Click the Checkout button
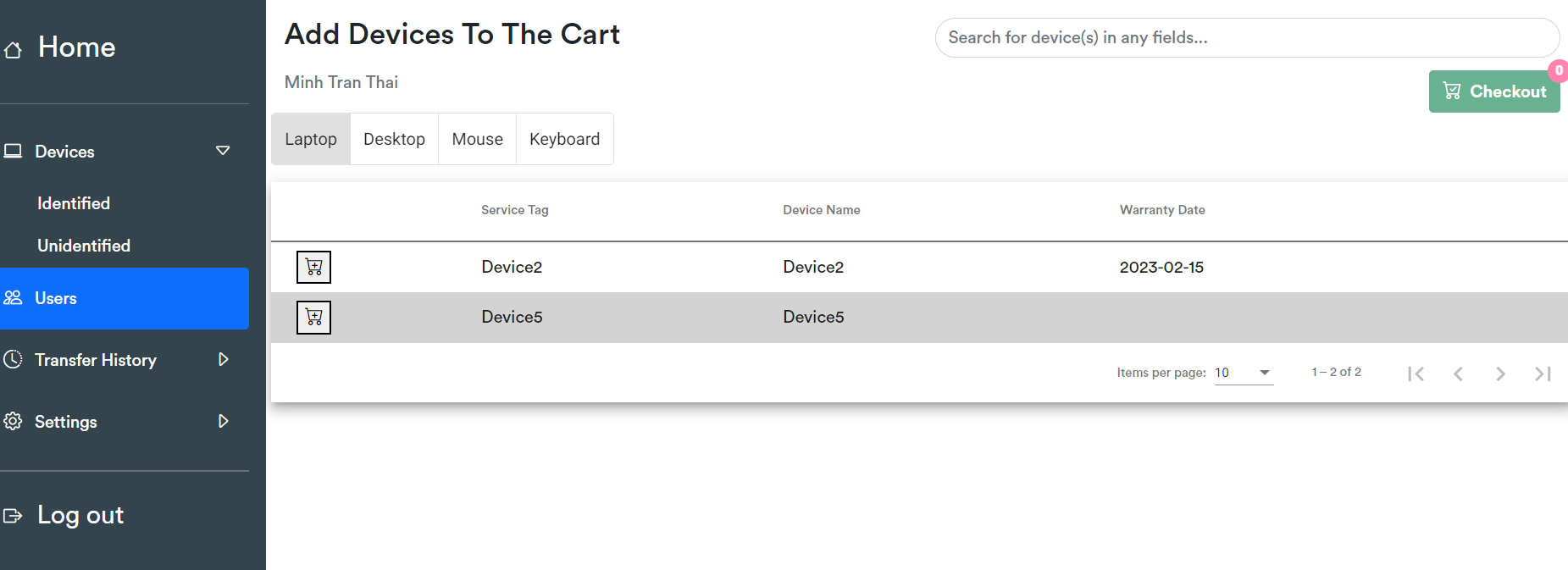 (1494, 91)
